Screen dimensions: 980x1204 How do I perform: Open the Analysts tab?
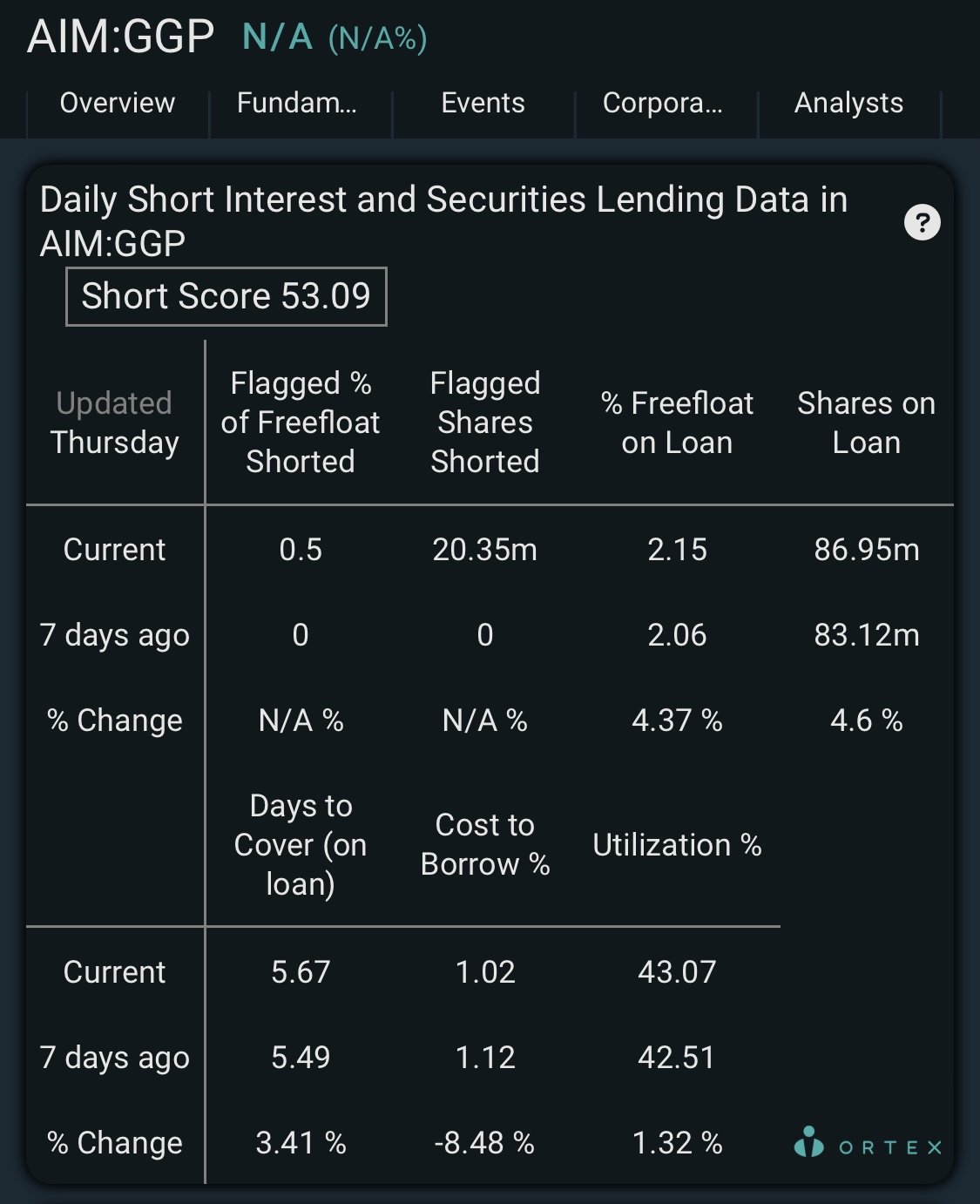[x=849, y=103]
